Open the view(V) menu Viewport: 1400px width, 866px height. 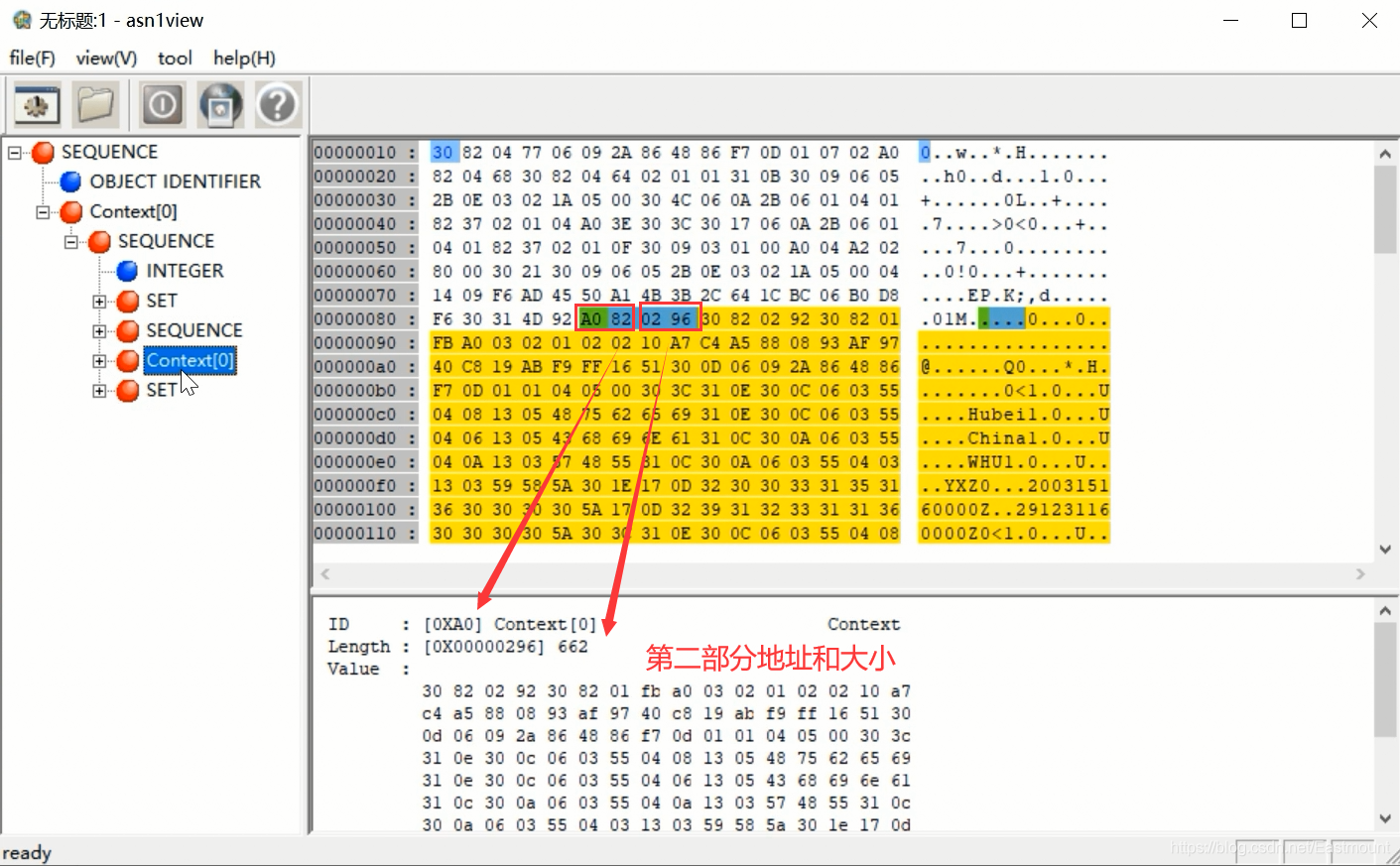[x=106, y=58]
